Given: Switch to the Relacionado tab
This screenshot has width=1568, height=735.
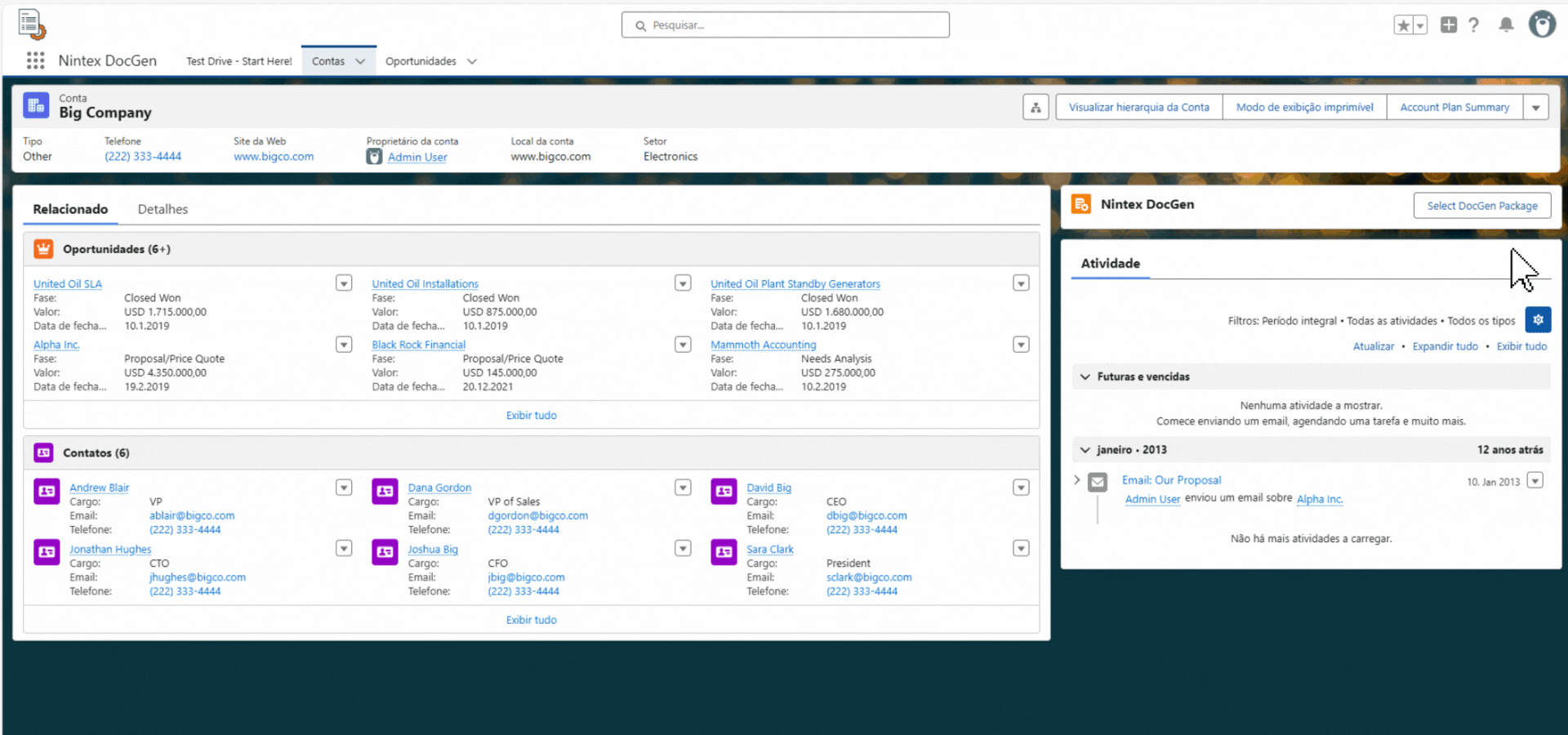Looking at the screenshot, I should click(70, 209).
